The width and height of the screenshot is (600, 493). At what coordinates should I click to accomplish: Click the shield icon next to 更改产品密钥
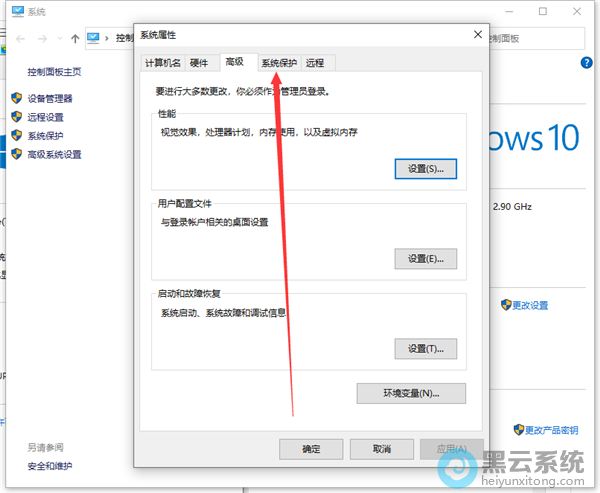(x=518, y=429)
